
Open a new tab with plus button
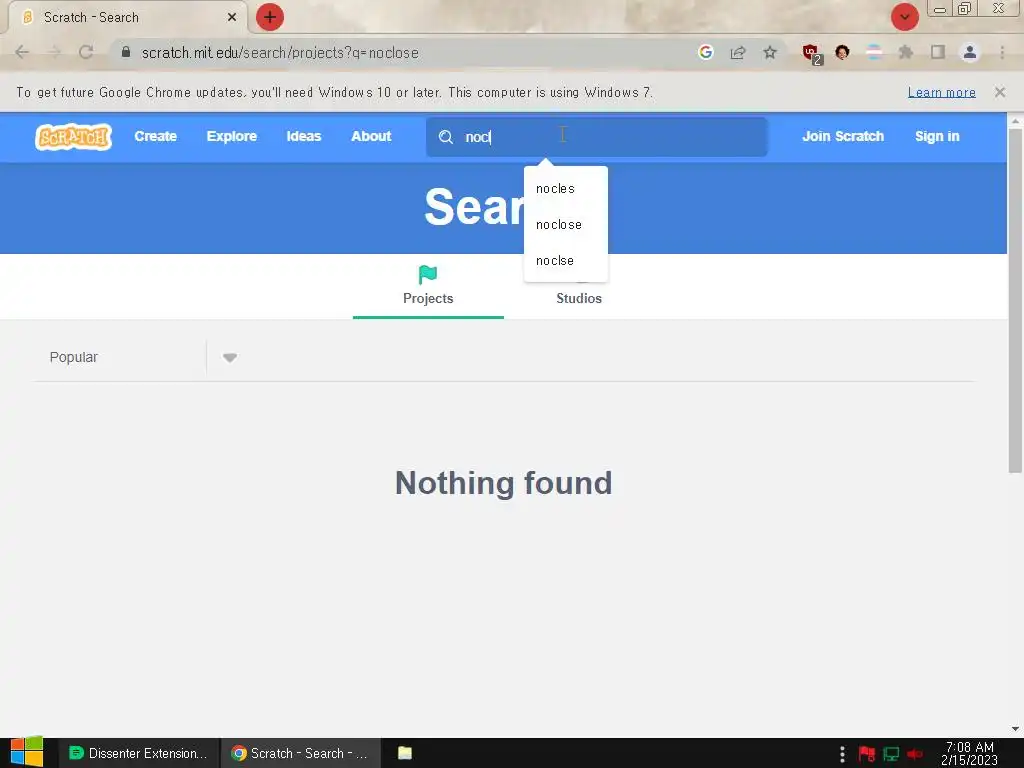click(270, 17)
